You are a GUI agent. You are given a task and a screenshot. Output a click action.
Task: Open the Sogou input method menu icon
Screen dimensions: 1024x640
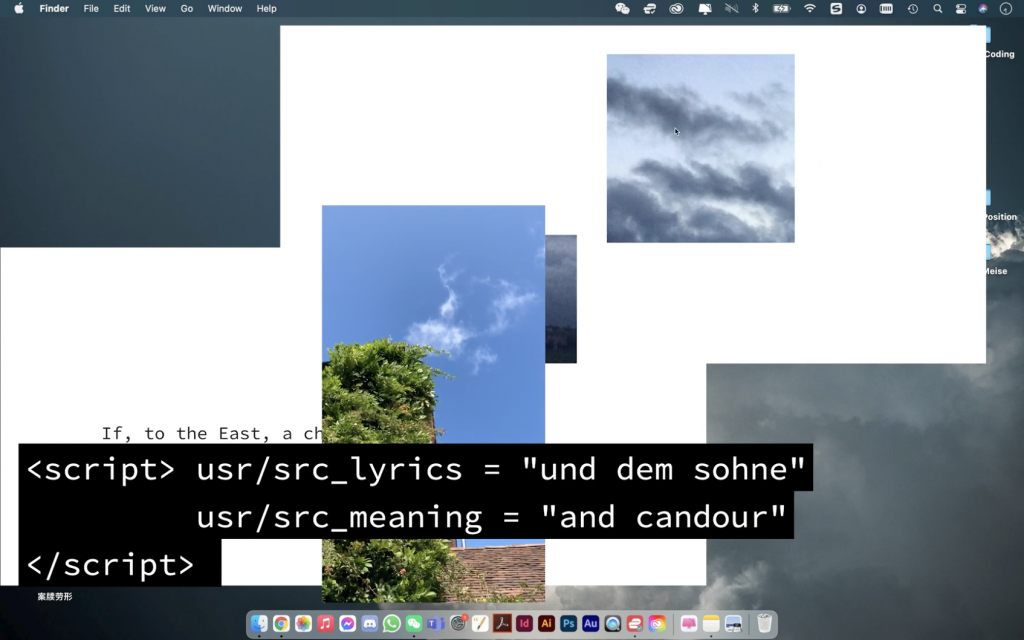tap(836, 8)
